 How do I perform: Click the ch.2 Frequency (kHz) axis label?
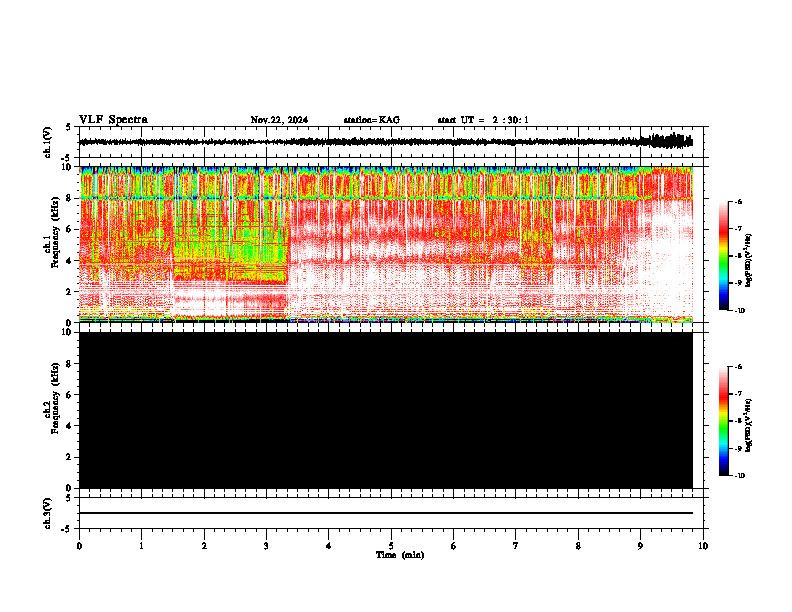coord(52,398)
